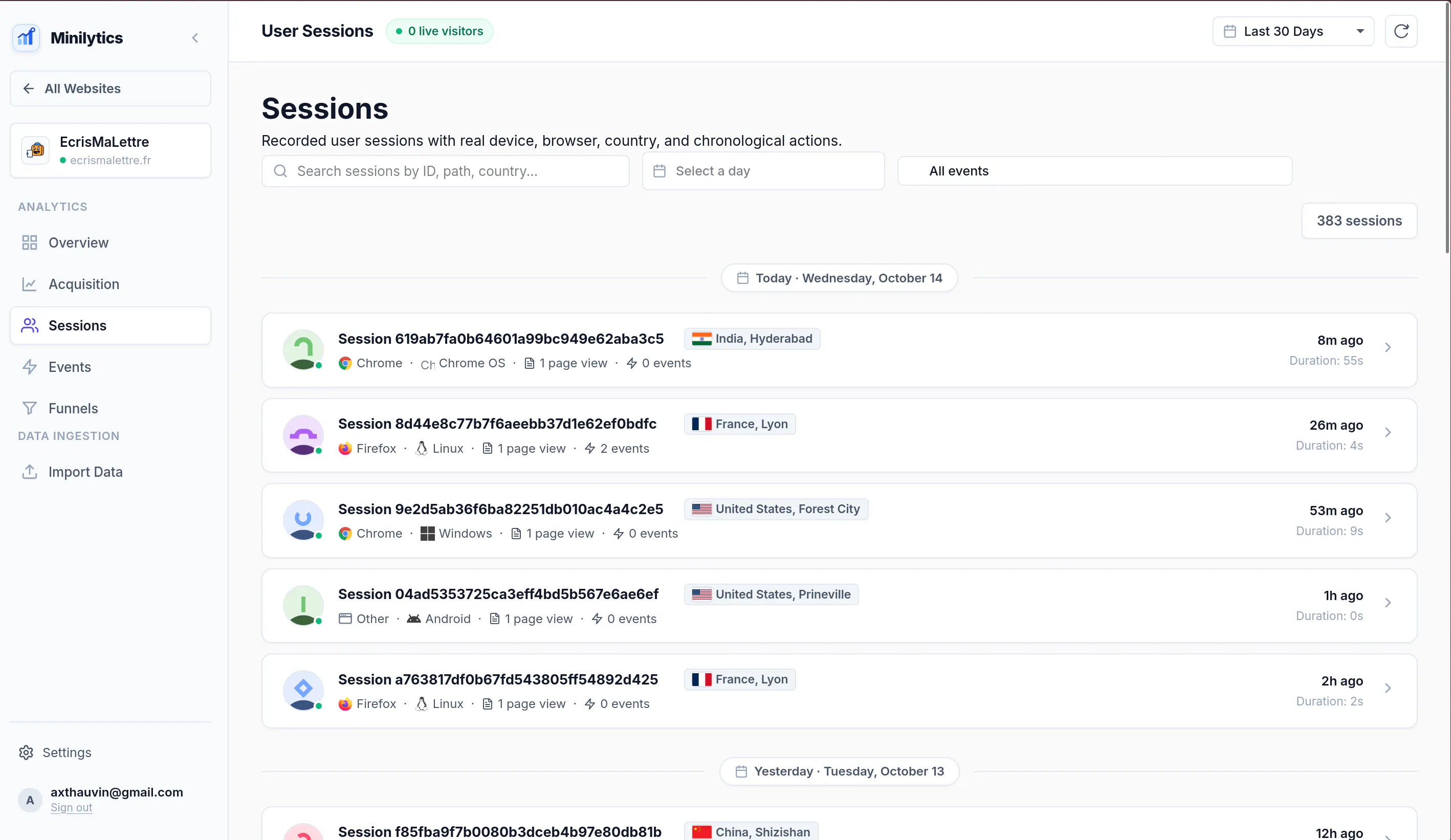Navigate to Acquisition section
1451x840 pixels.
tap(111, 284)
